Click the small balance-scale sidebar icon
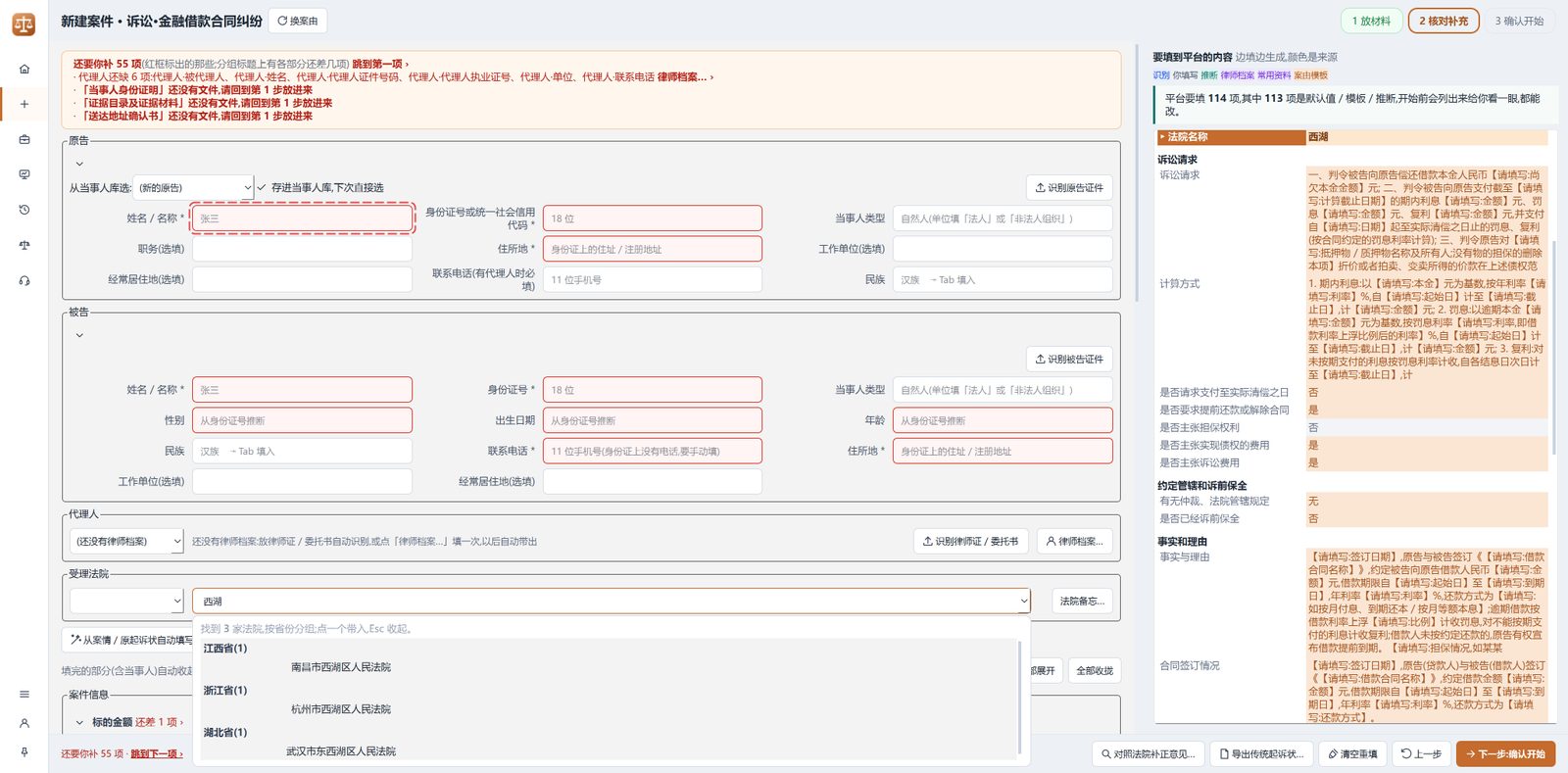 click(24, 245)
